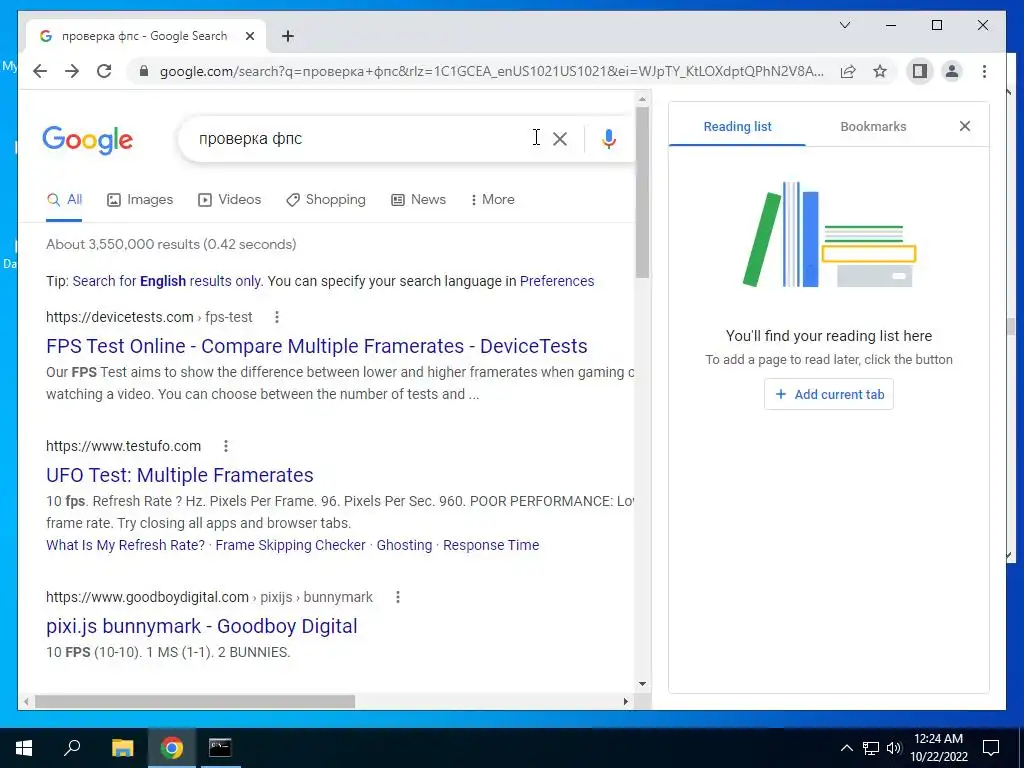This screenshot has width=1024, height=768.
Task: Open the Response Time sitelink
Action: point(491,545)
